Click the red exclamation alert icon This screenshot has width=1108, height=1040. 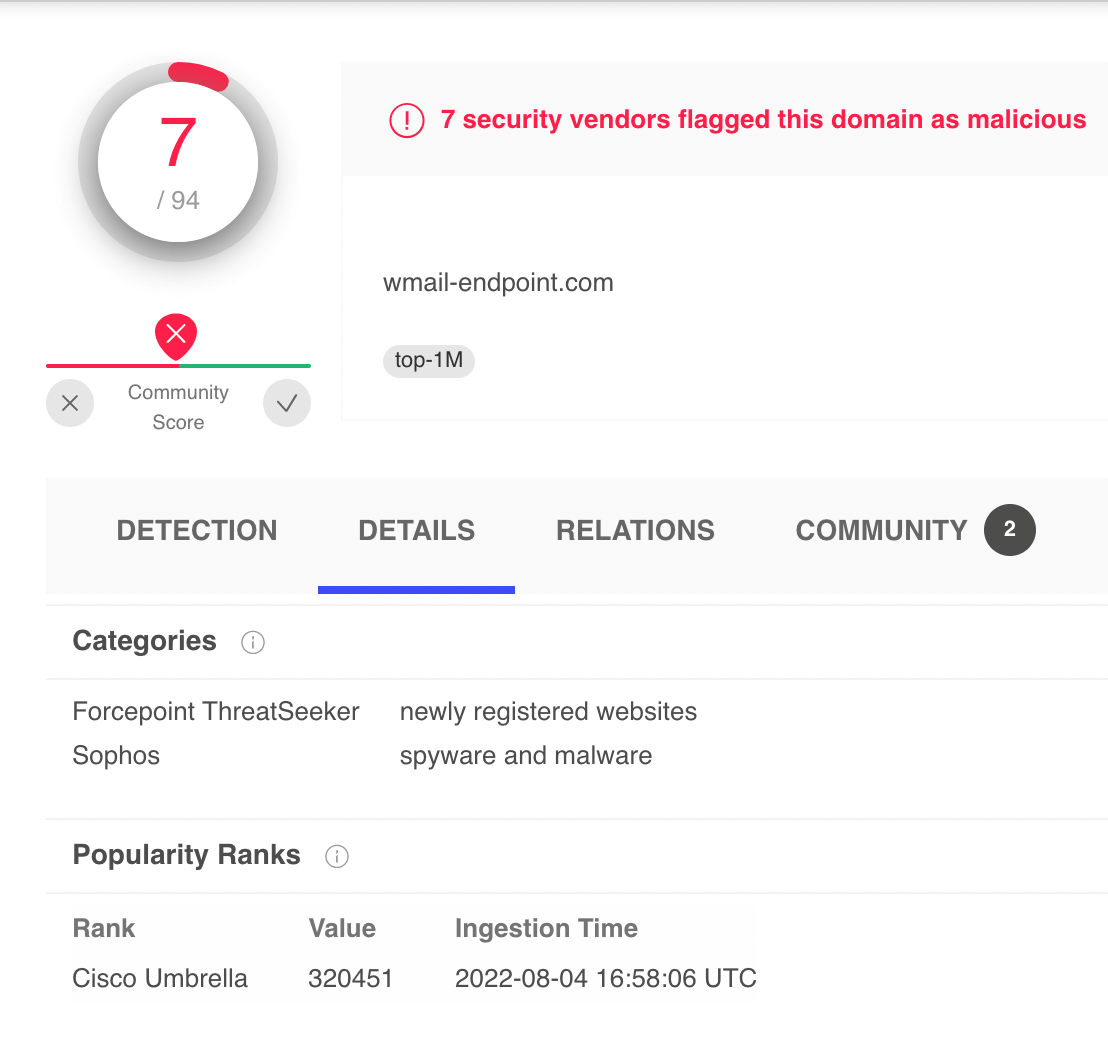pos(407,121)
